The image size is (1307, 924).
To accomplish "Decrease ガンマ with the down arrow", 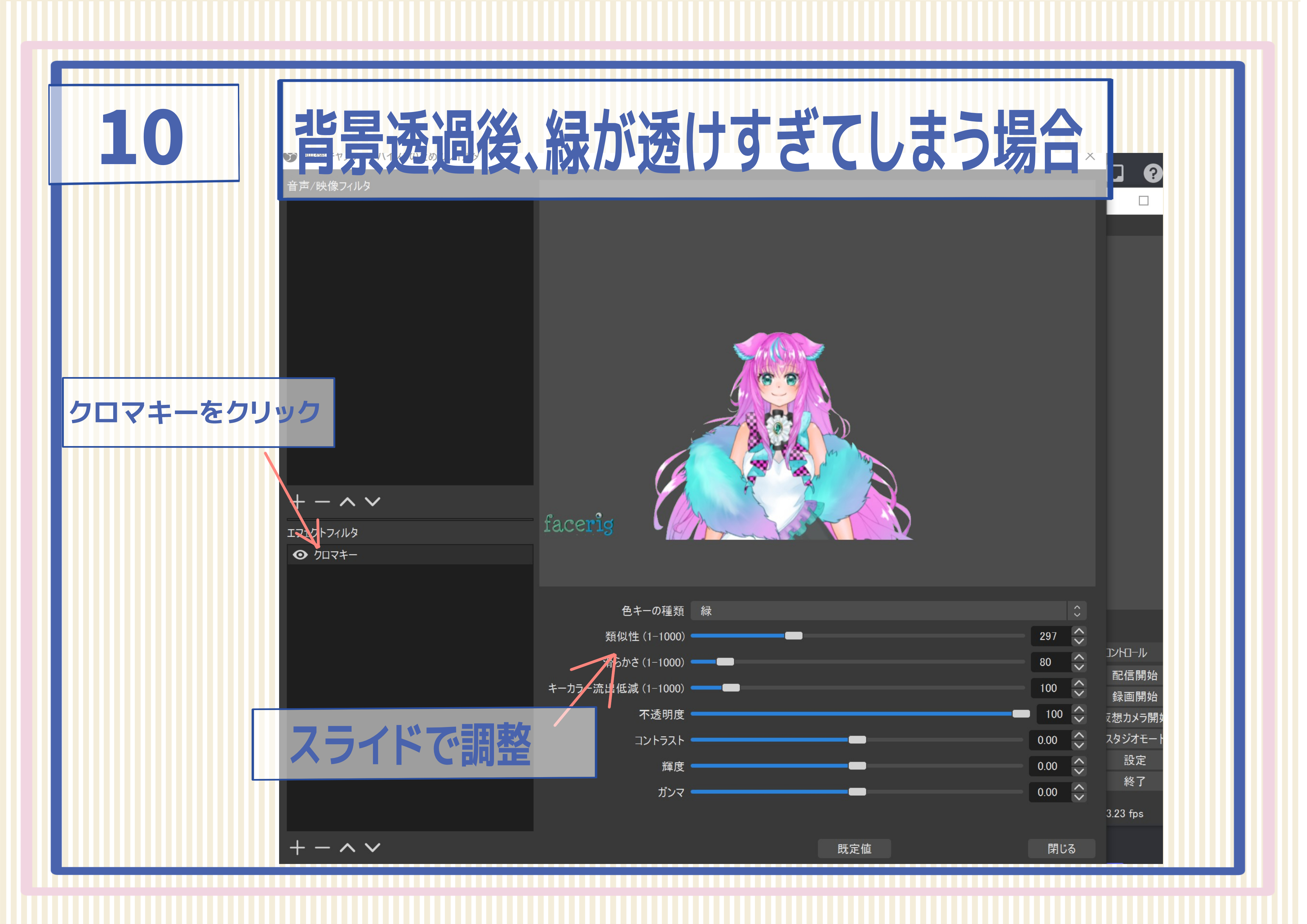I will click(1079, 798).
